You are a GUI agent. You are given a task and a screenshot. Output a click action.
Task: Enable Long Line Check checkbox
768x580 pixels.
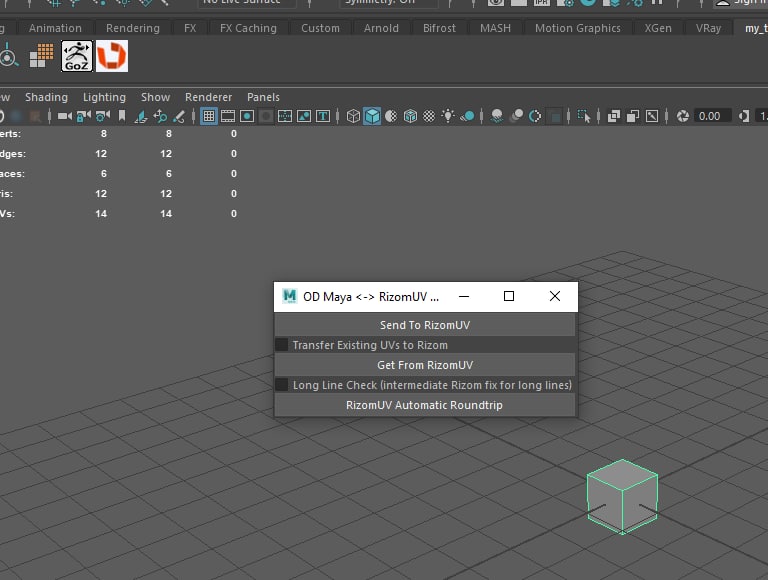282,385
